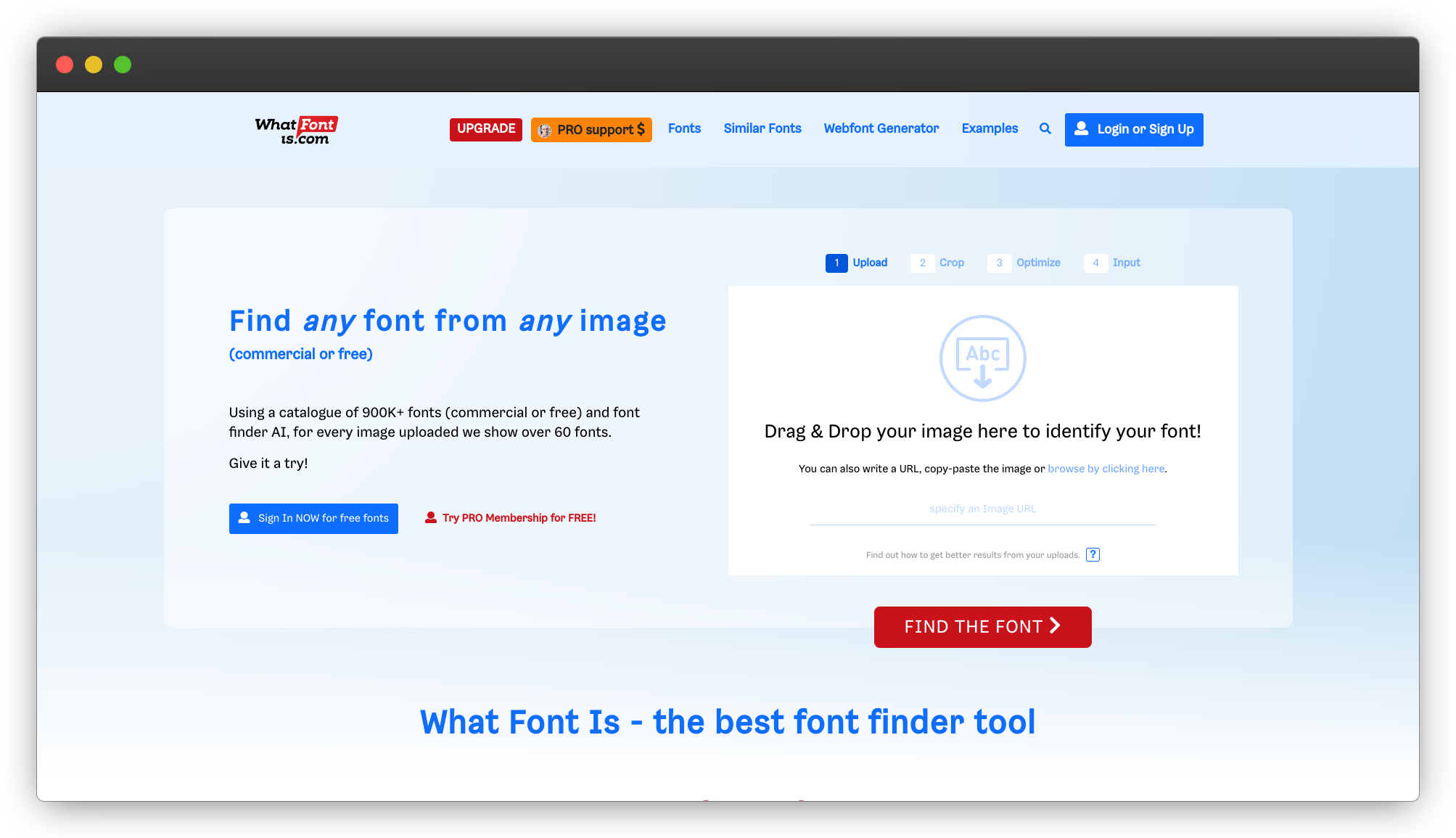
Task: Go to Similar Fonts page
Action: point(762,128)
